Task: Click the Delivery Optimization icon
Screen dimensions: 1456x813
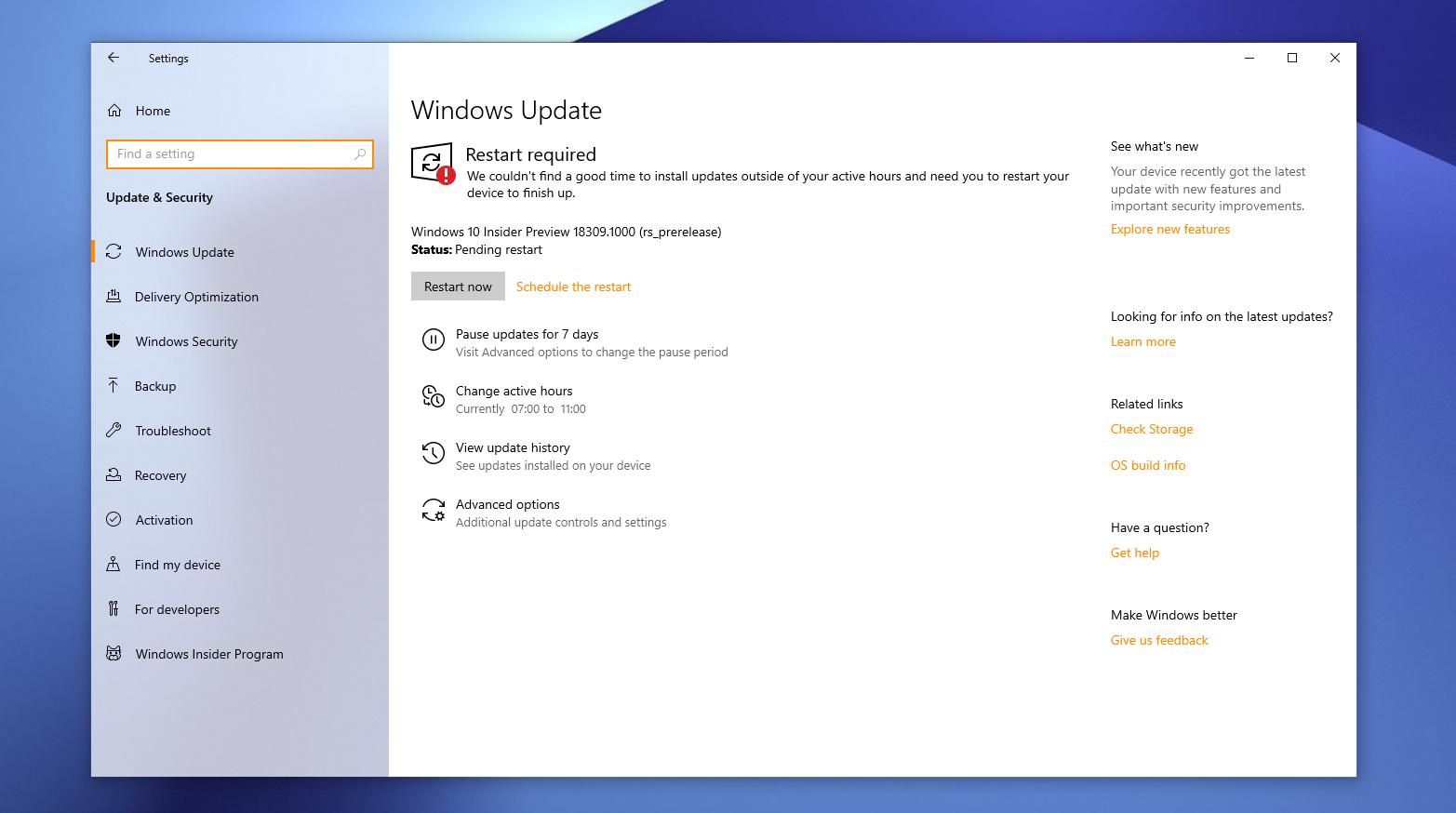Action: pos(114,297)
